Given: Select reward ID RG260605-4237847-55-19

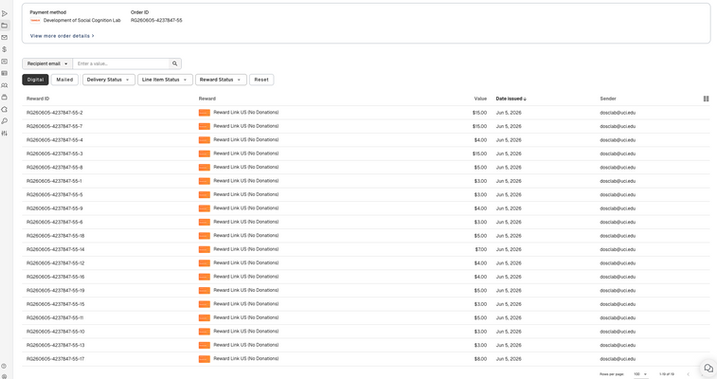Looking at the screenshot, I should 55,291.
